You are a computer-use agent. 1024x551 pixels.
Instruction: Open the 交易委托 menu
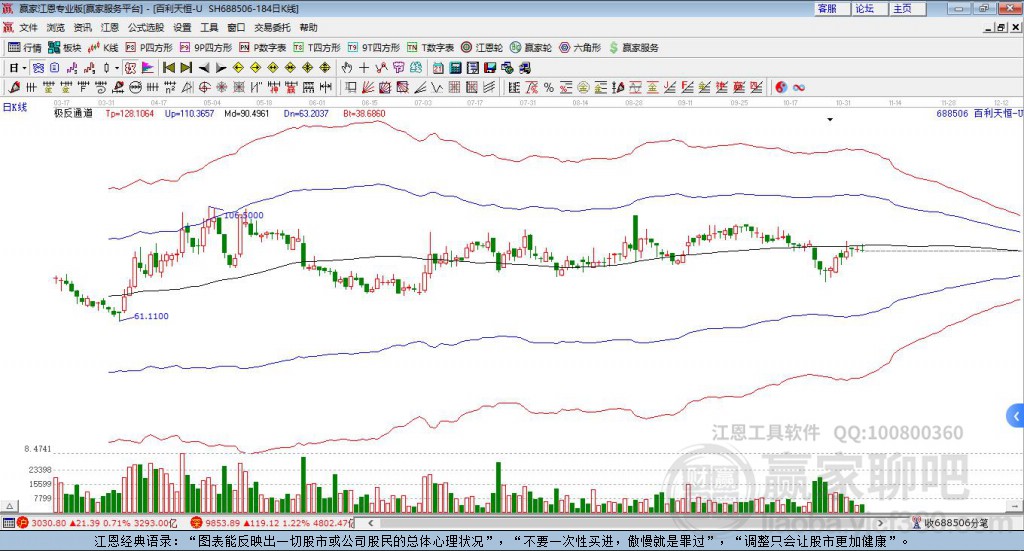click(x=272, y=27)
